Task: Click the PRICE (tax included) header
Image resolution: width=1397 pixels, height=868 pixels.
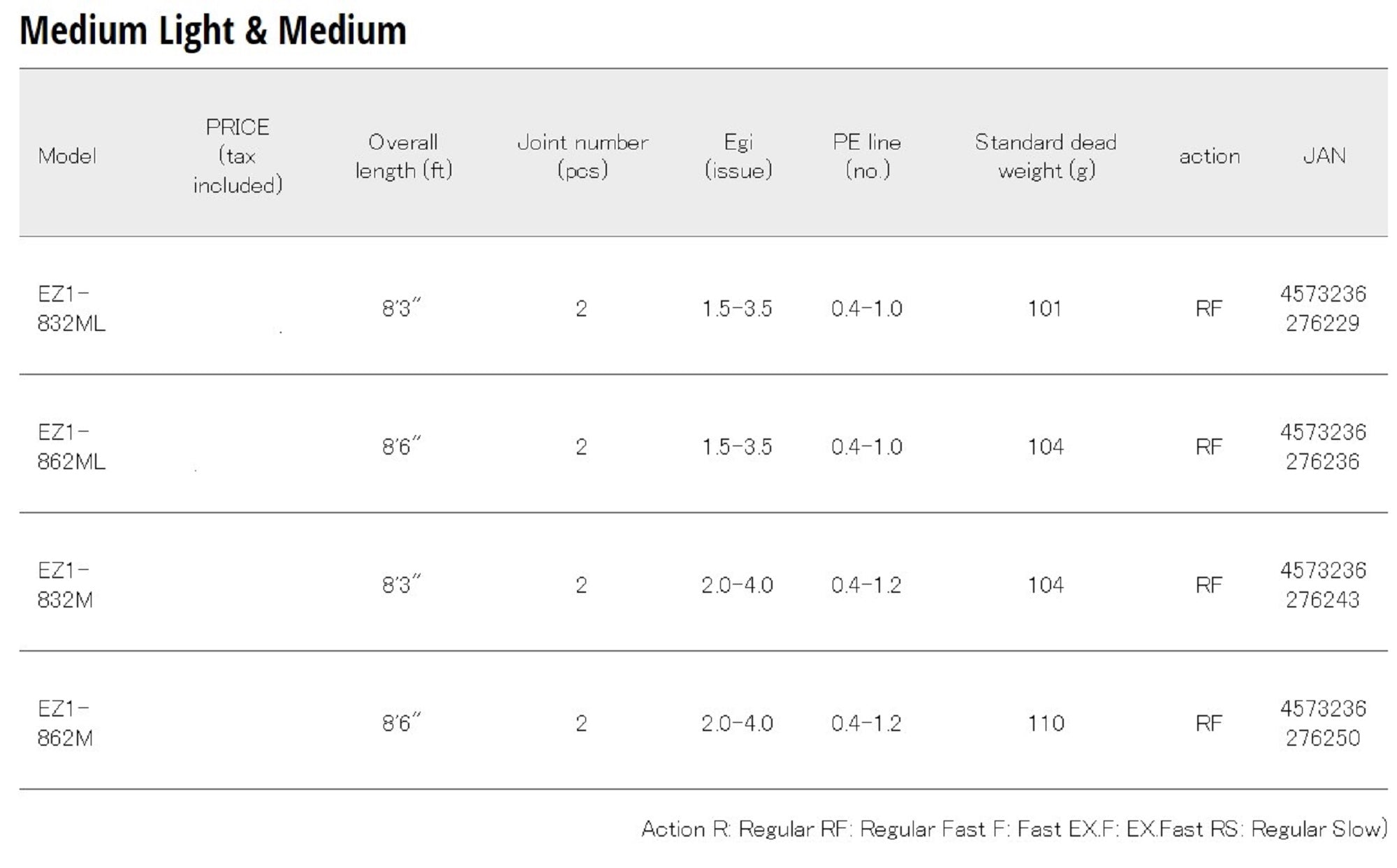Action: coord(237,156)
